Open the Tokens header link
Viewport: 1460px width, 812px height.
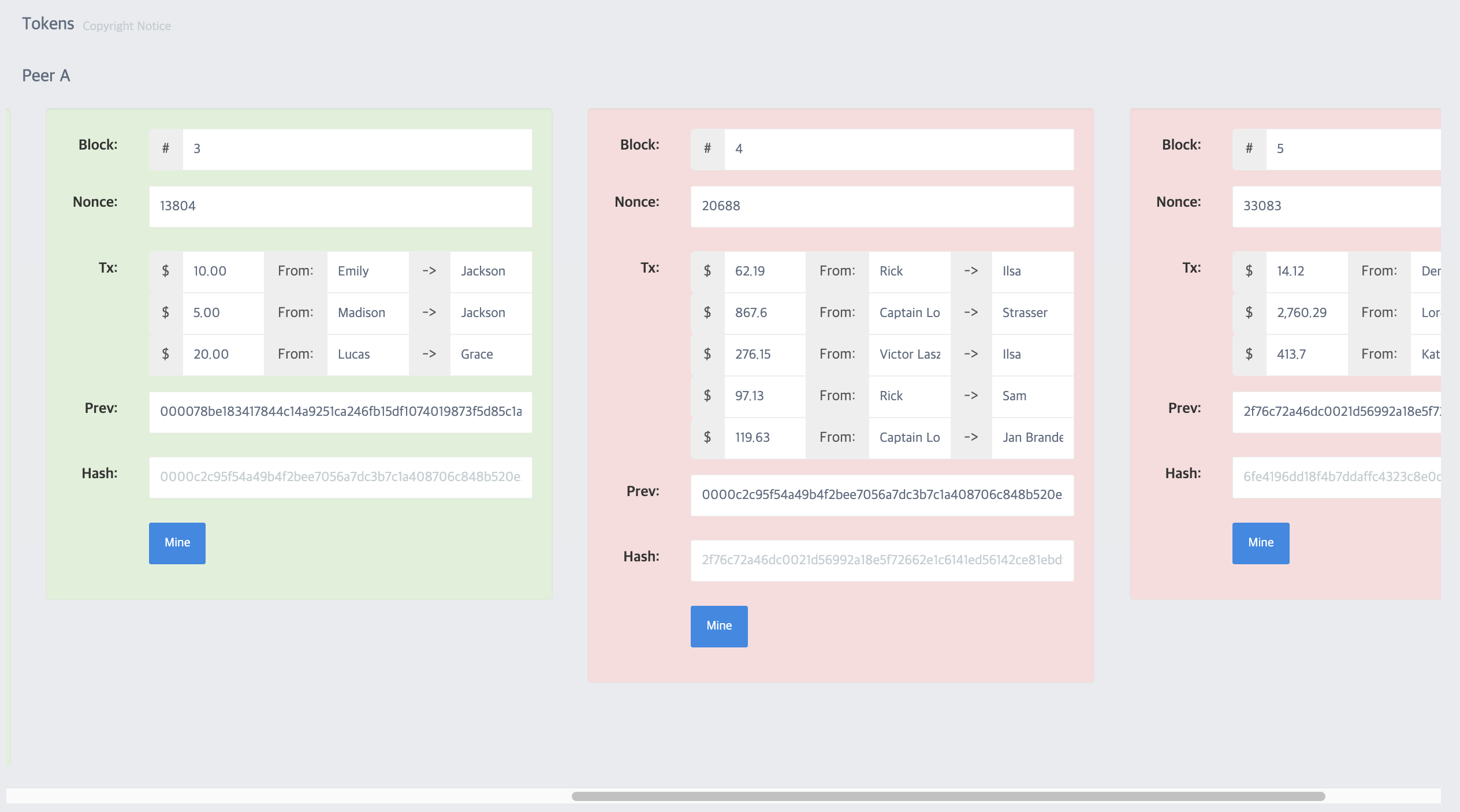(48, 24)
